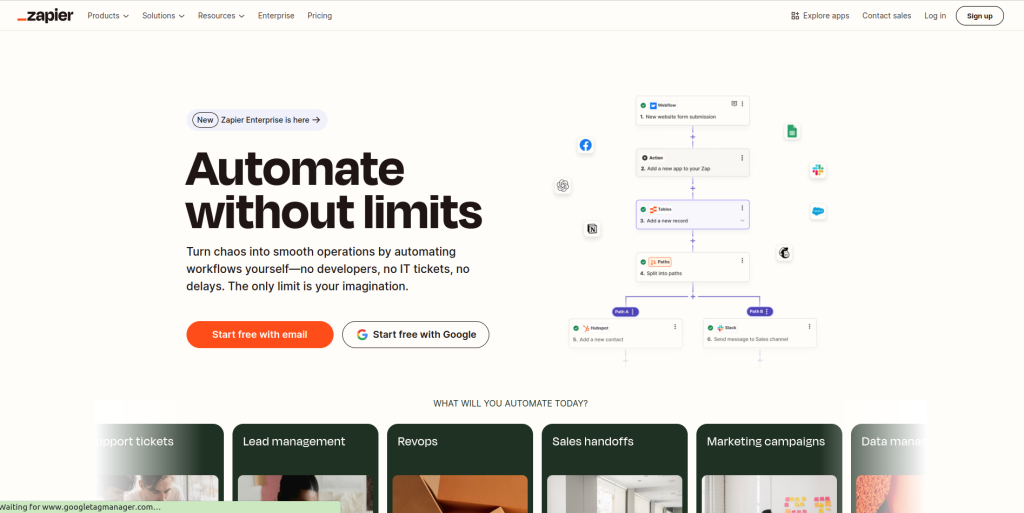Expand the chevron on Tables step
Screen dimensions: 1024x513
click(x=741, y=220)
